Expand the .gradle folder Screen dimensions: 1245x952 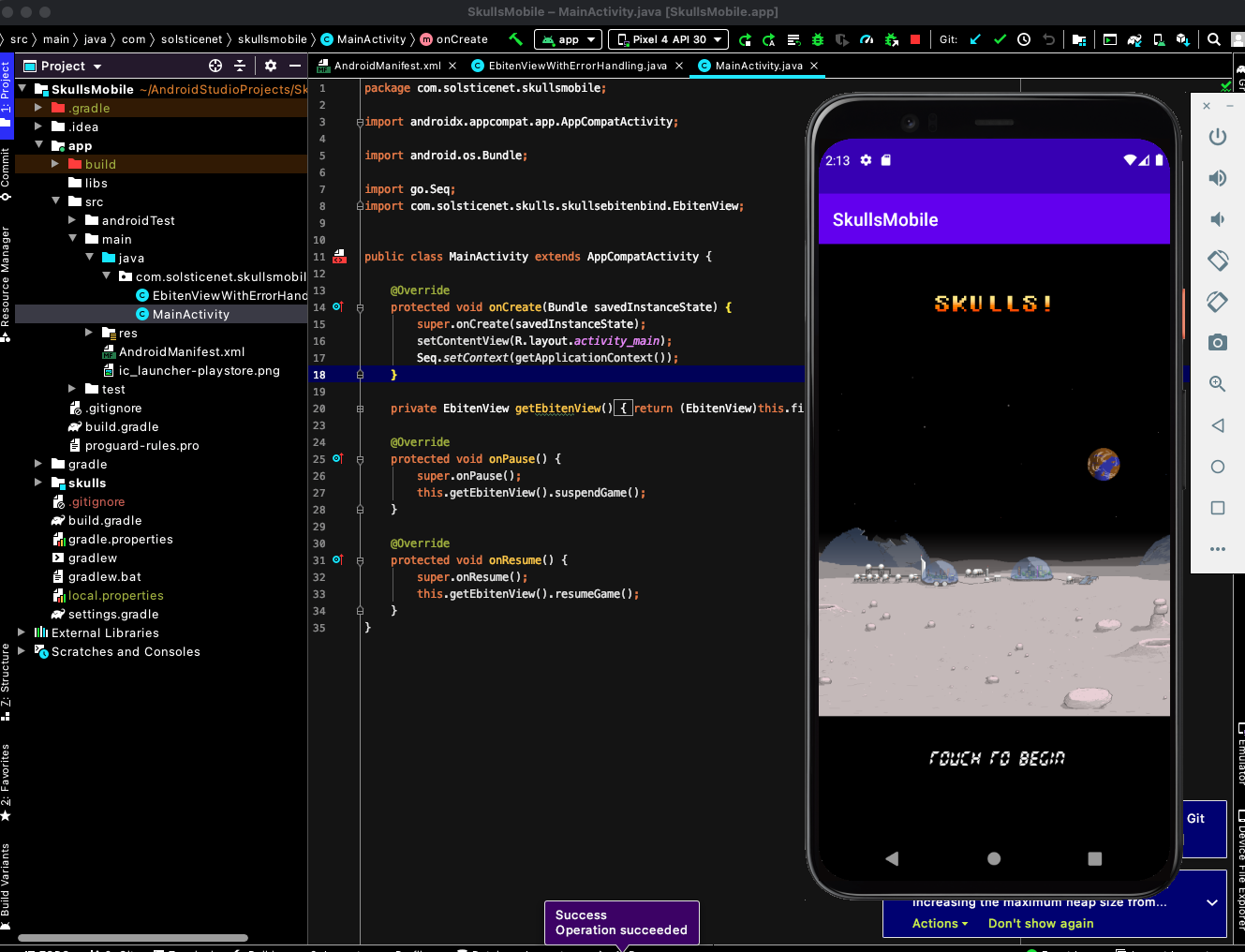(38, 108)
